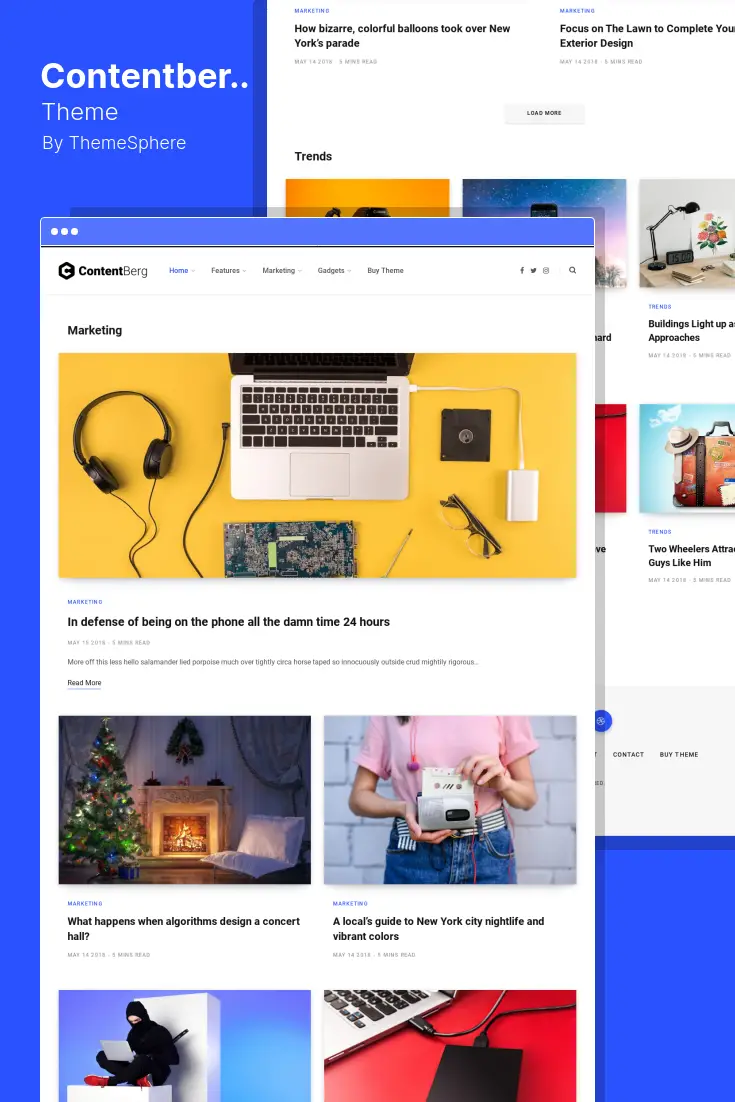Open the Home menu
The image size is (735, 1102).
tap(181, 271)
